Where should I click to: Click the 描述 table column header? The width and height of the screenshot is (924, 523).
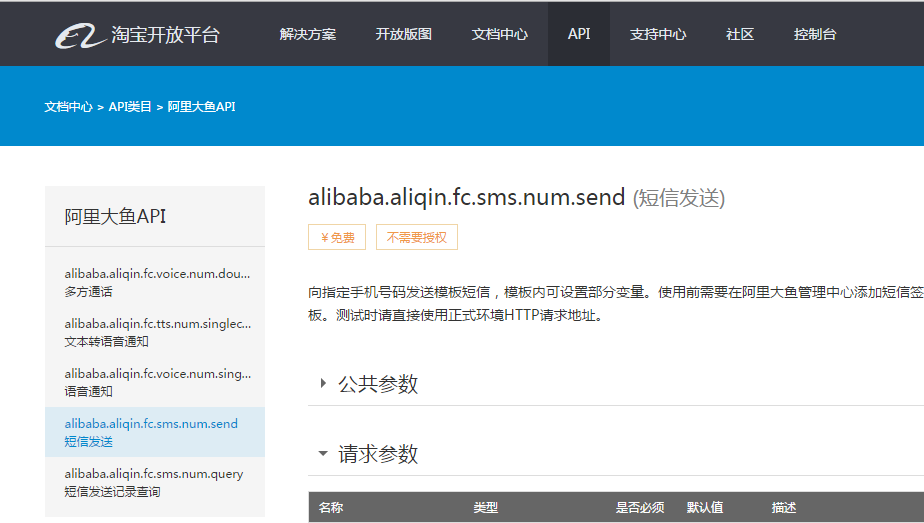[x=784, y=508]
